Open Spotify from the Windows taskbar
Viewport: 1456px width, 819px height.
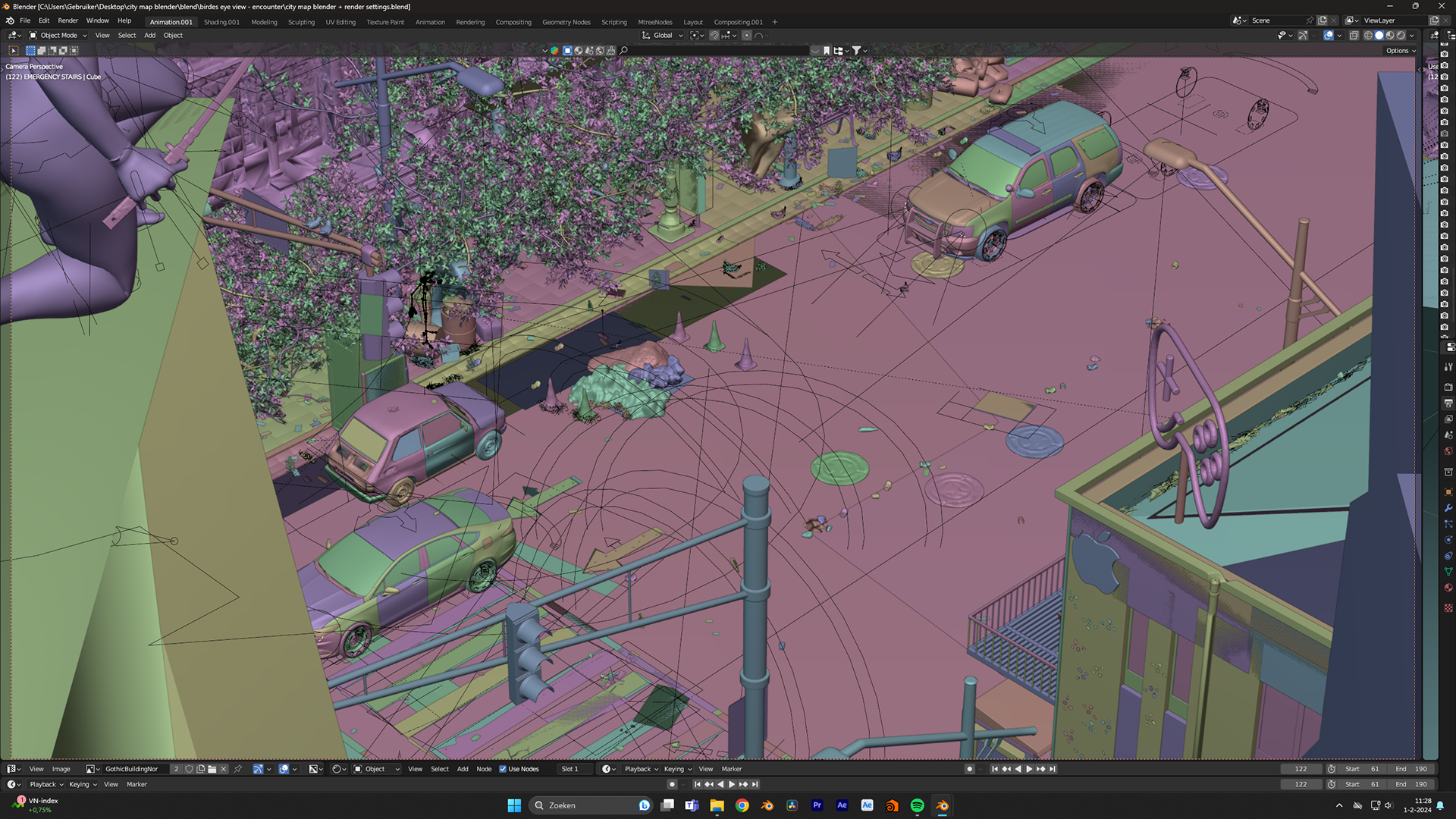917,805
